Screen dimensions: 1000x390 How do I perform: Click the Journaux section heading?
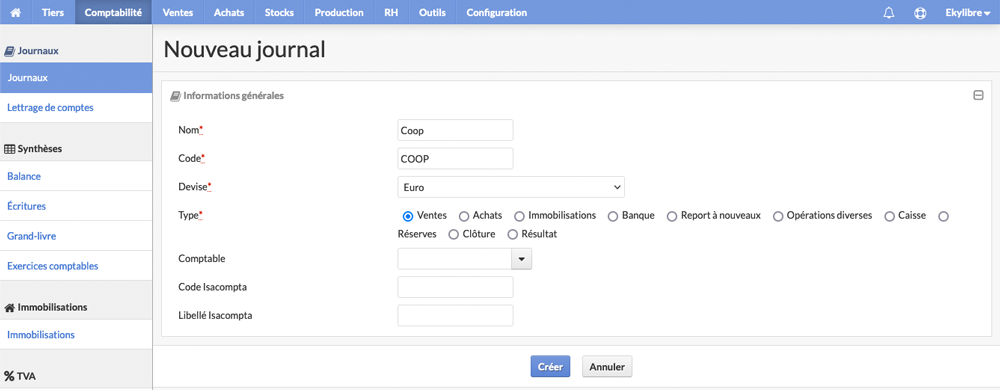tap(32, 50)
